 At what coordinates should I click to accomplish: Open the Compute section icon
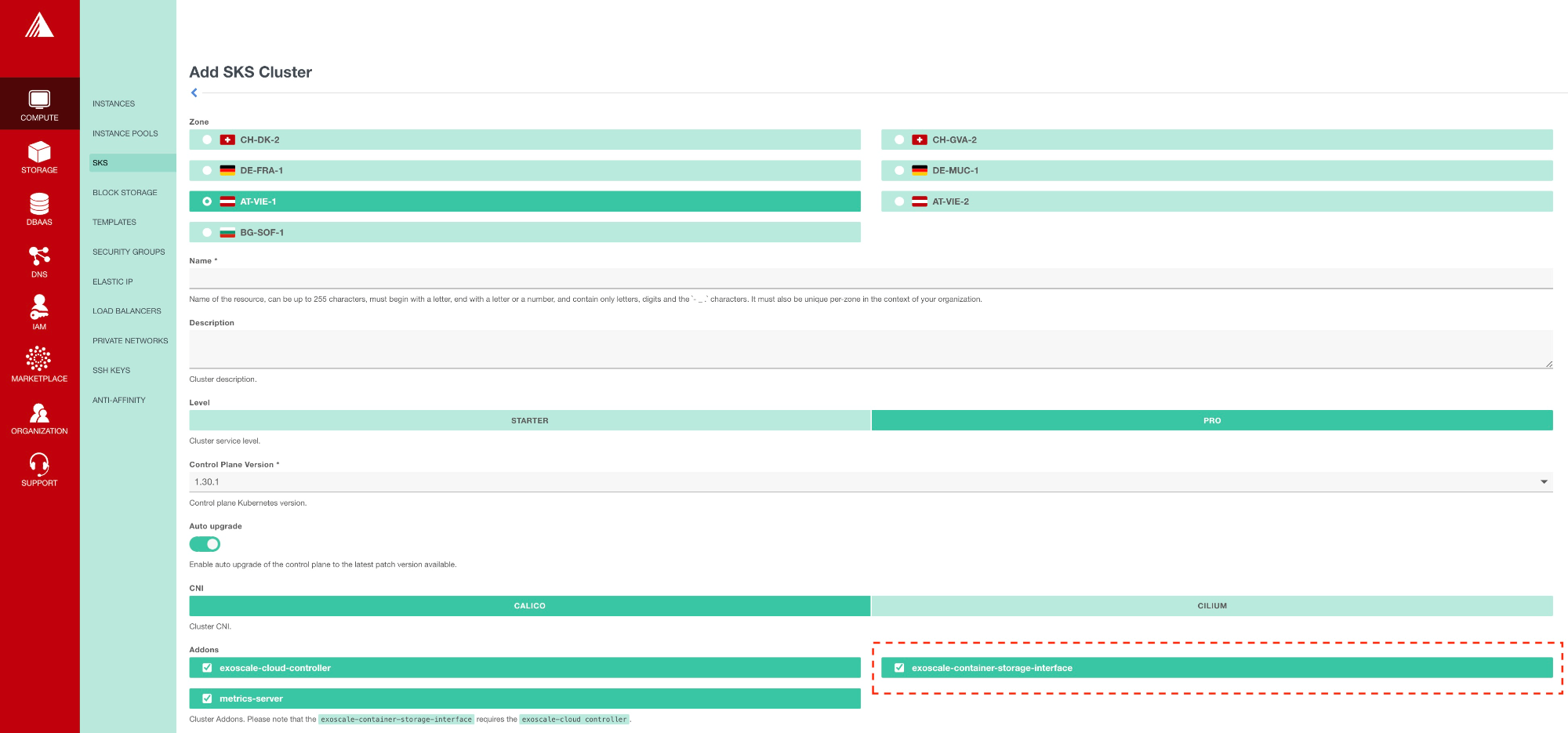pos(39,99)
